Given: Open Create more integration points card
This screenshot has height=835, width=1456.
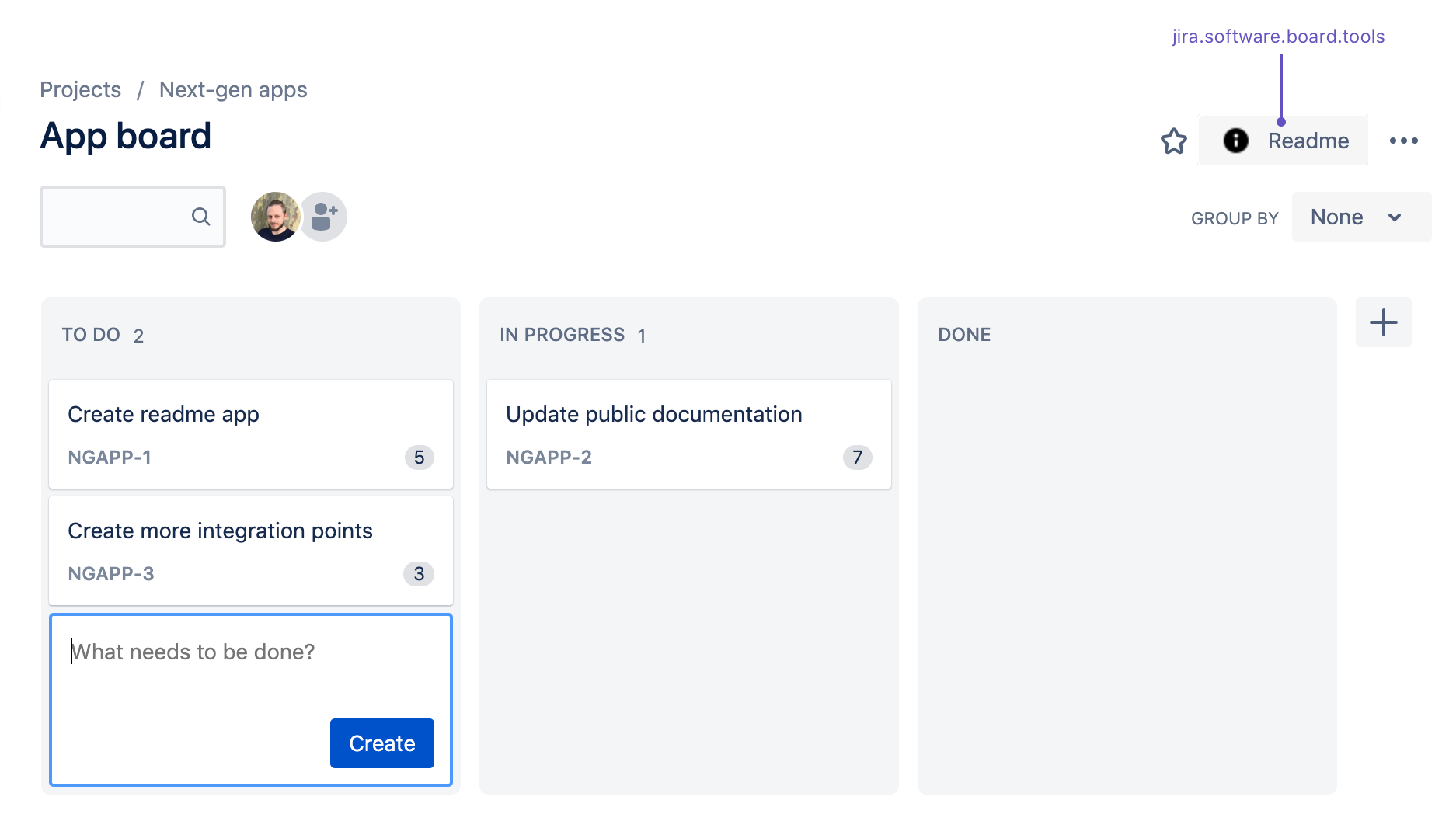Looking at the screenshot, I should [250, 550].
